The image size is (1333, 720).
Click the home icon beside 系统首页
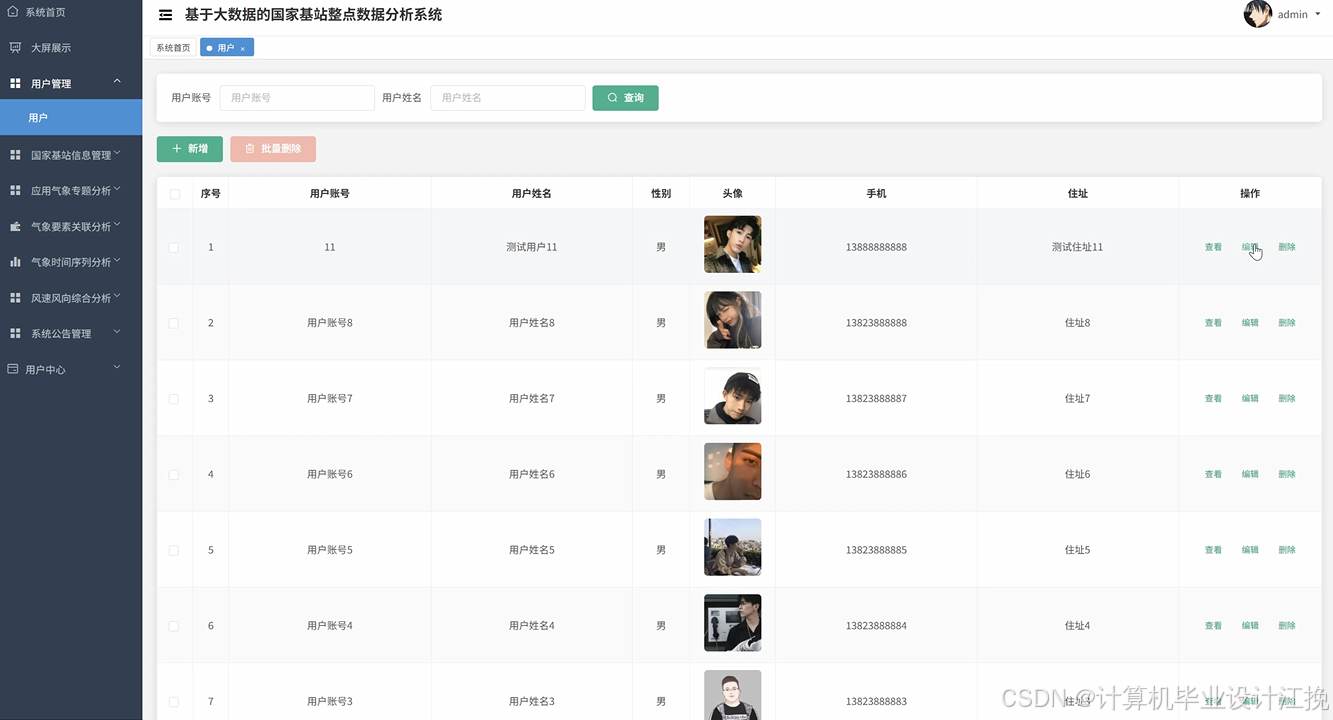(x=13, y=12)
